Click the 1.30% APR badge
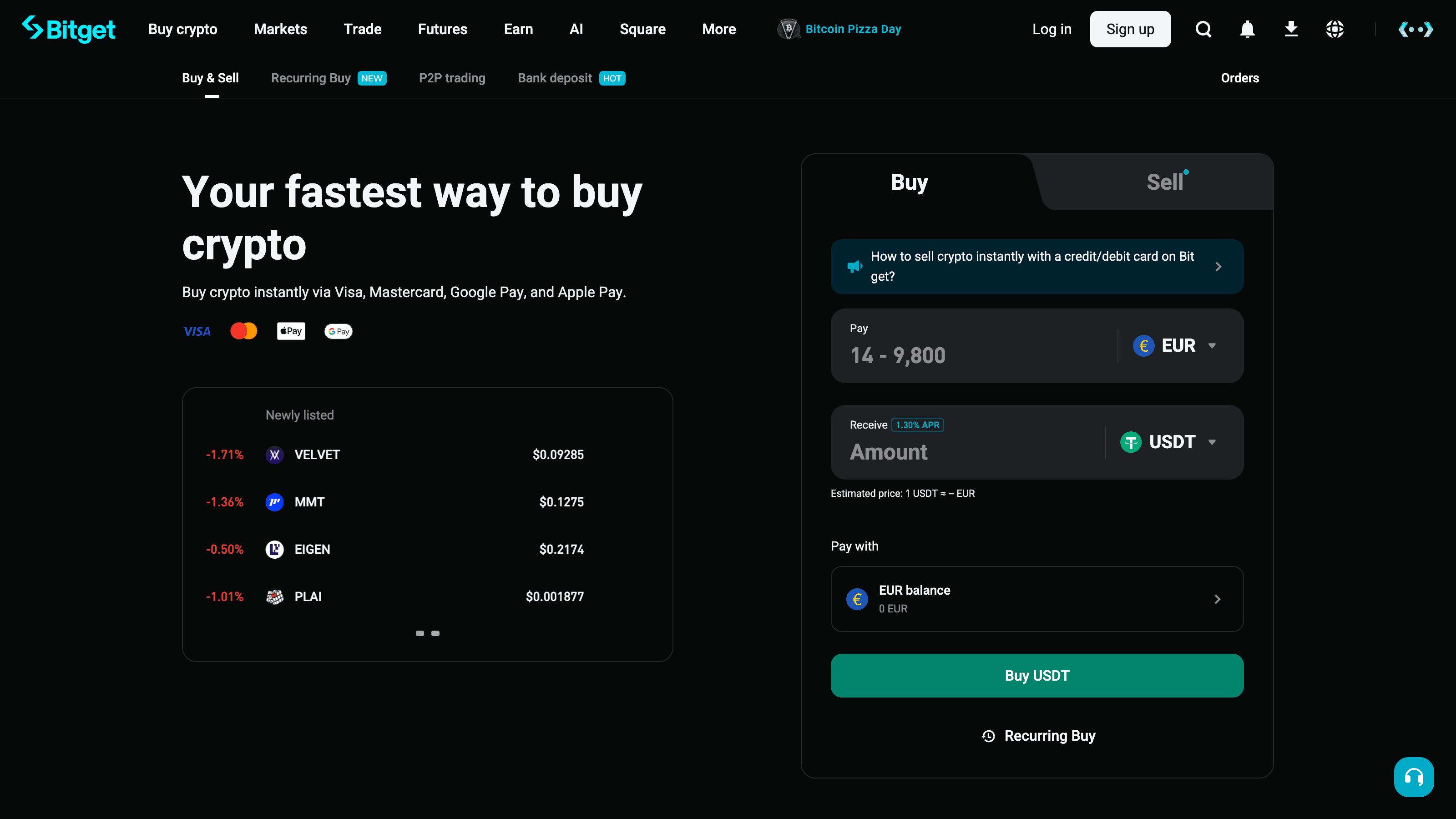The width and height of the screenshot is (1456, 819). [x=917, y=425]
